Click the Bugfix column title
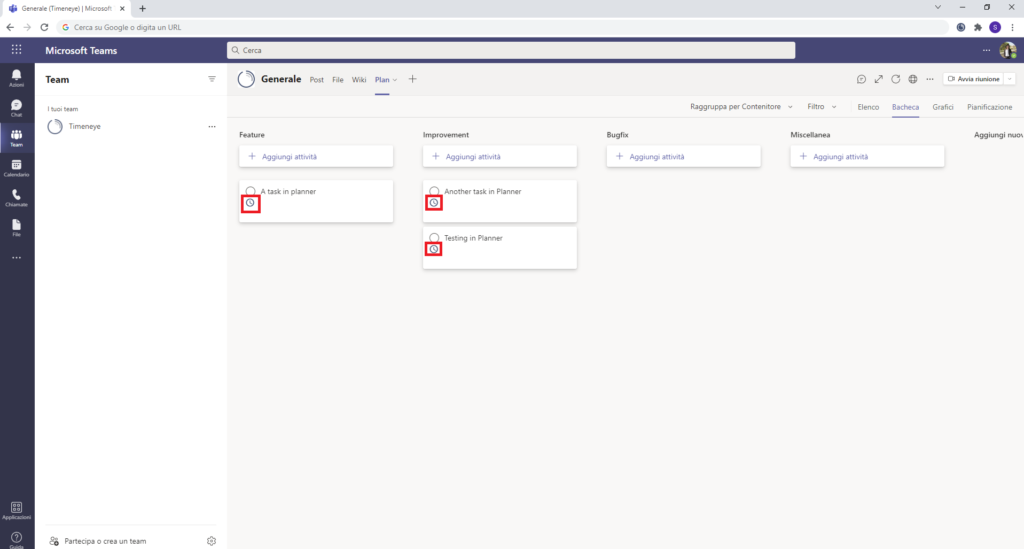This screenshot has height=549, width=1024. (617, 135)
